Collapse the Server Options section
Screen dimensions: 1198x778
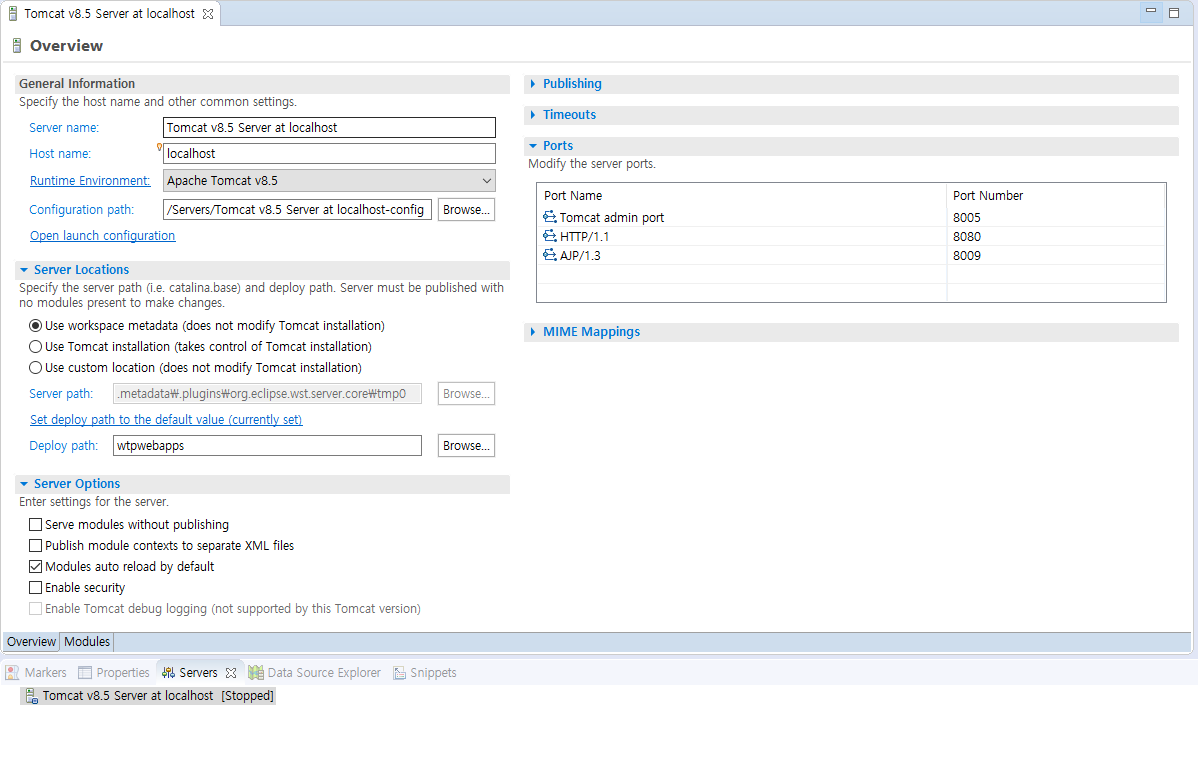tap(24, 484)
